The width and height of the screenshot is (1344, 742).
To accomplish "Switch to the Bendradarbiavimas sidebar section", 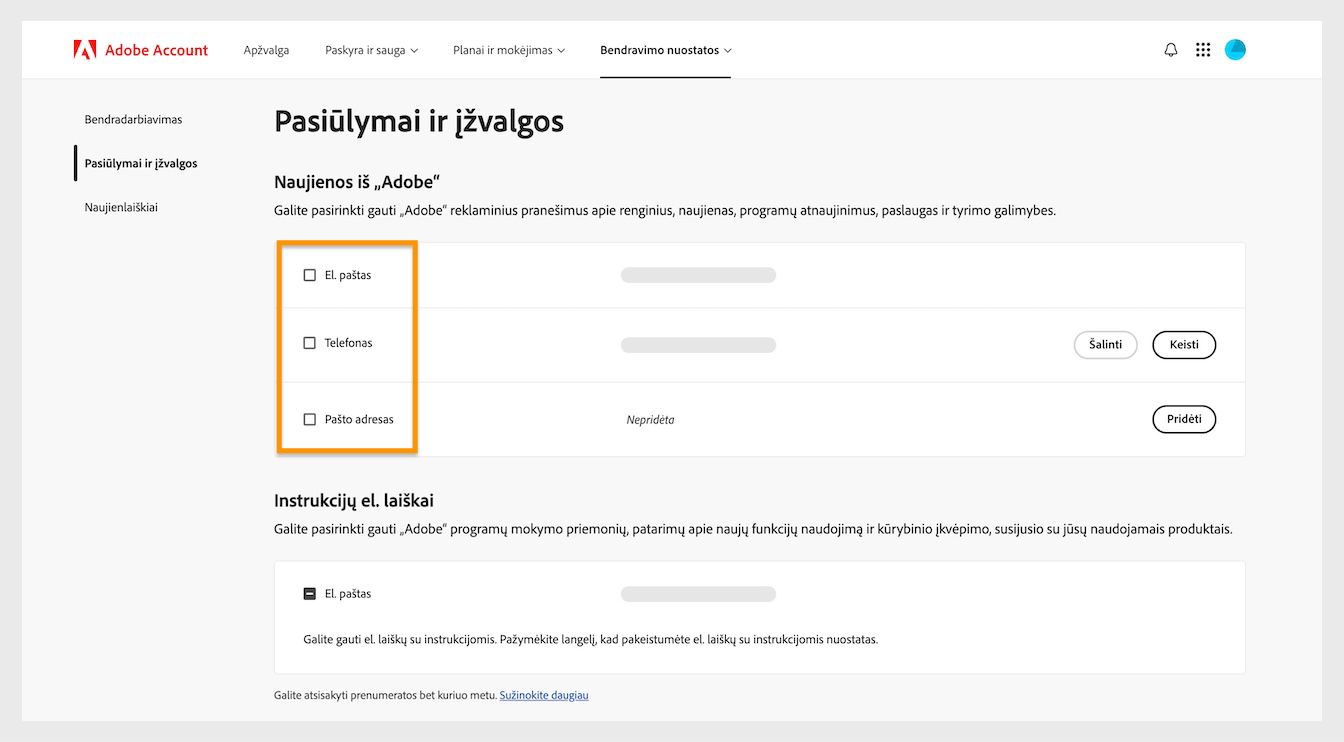I will [133, 119].
